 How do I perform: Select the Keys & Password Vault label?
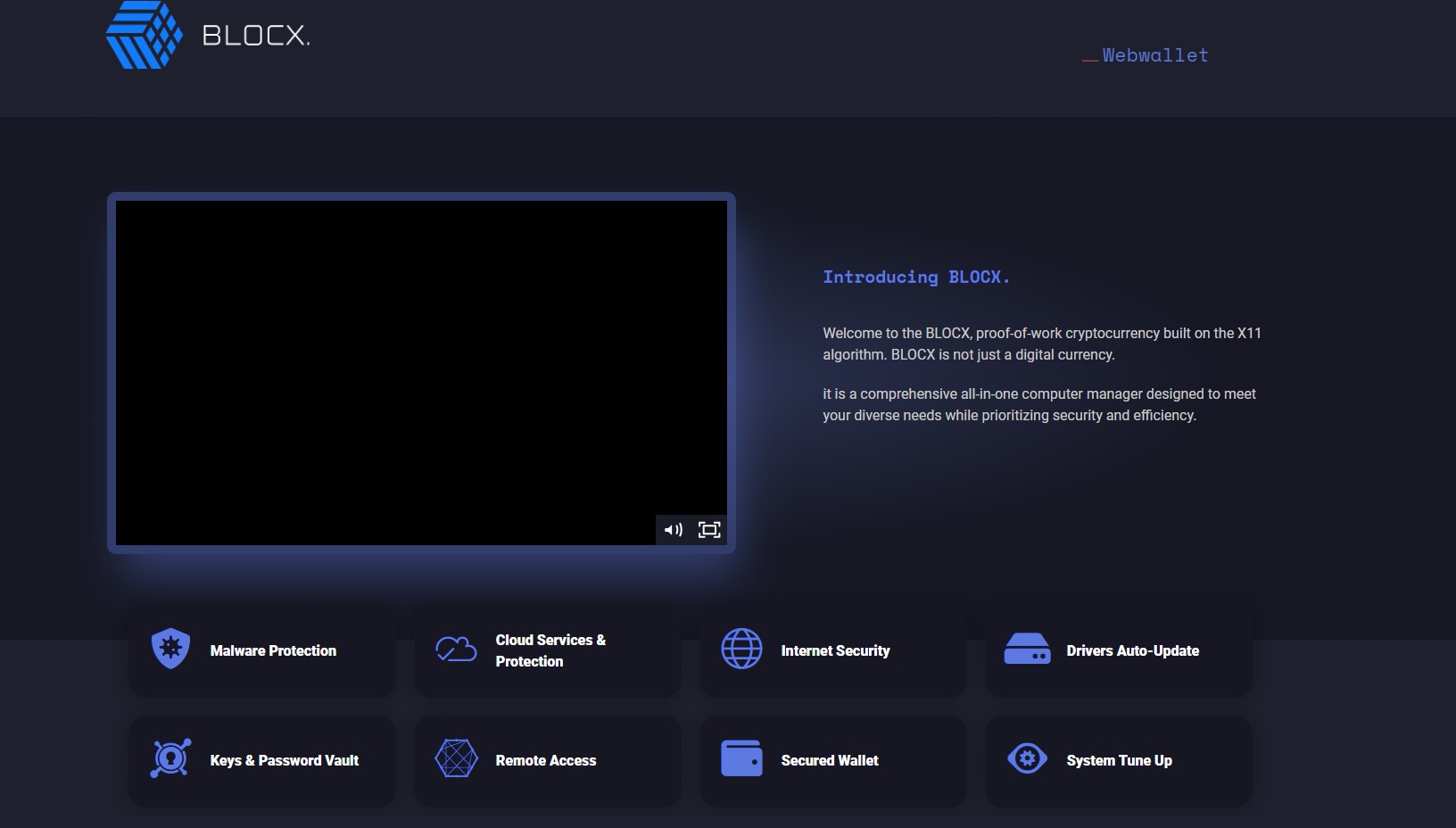coord(285,760)
